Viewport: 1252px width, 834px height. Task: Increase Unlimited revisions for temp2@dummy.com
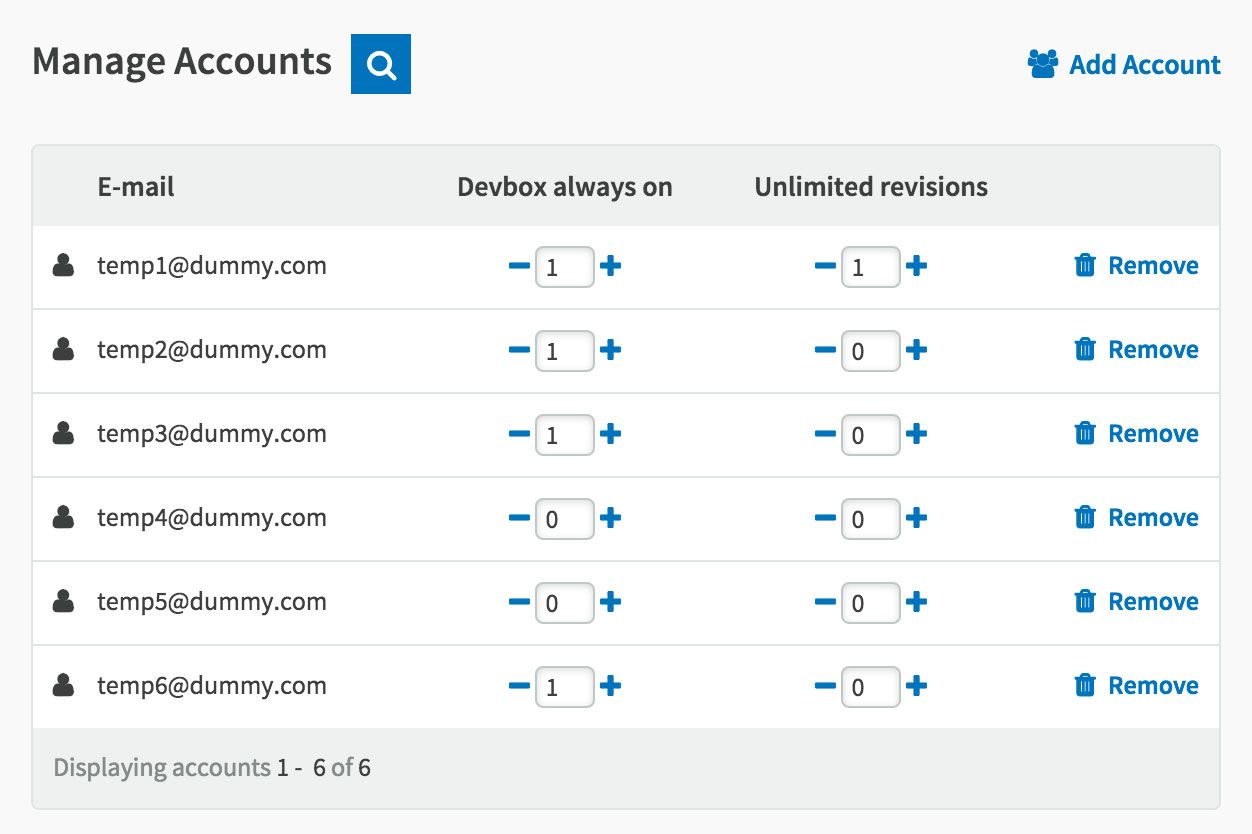916,350
